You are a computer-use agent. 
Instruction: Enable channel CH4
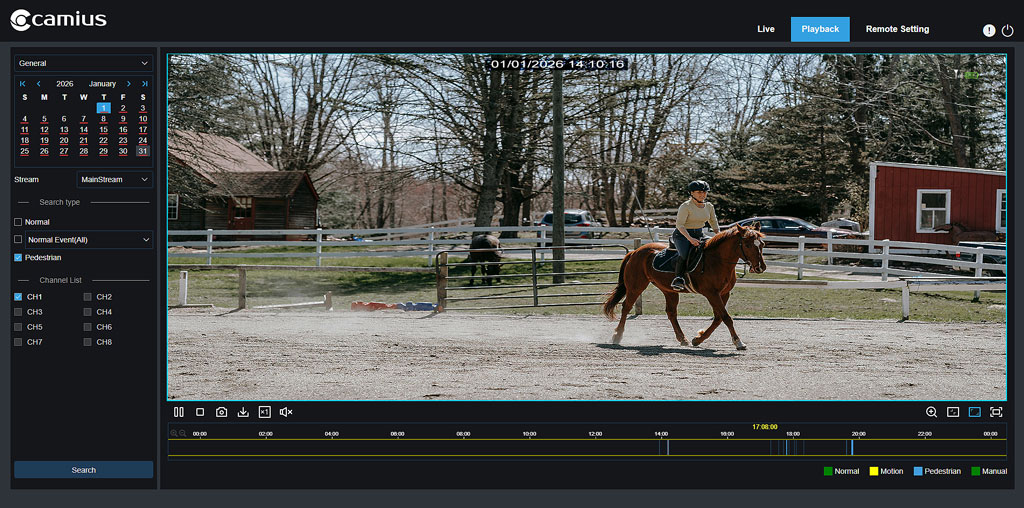click(x=88, y=311)
